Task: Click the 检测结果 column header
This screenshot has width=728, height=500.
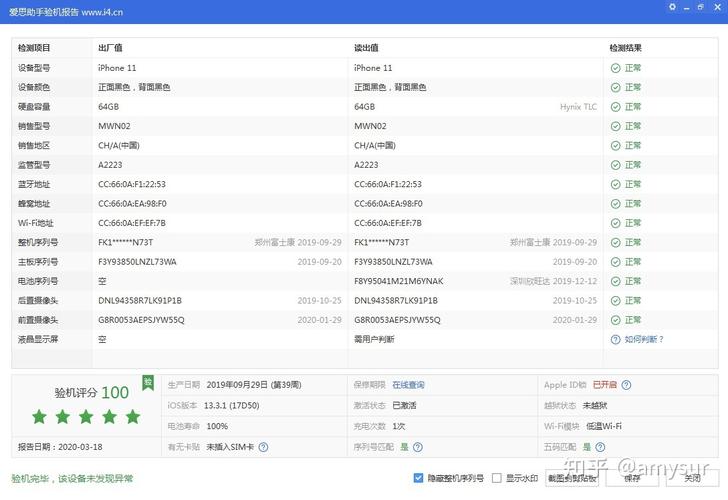Action: click(x=625, y=48)
